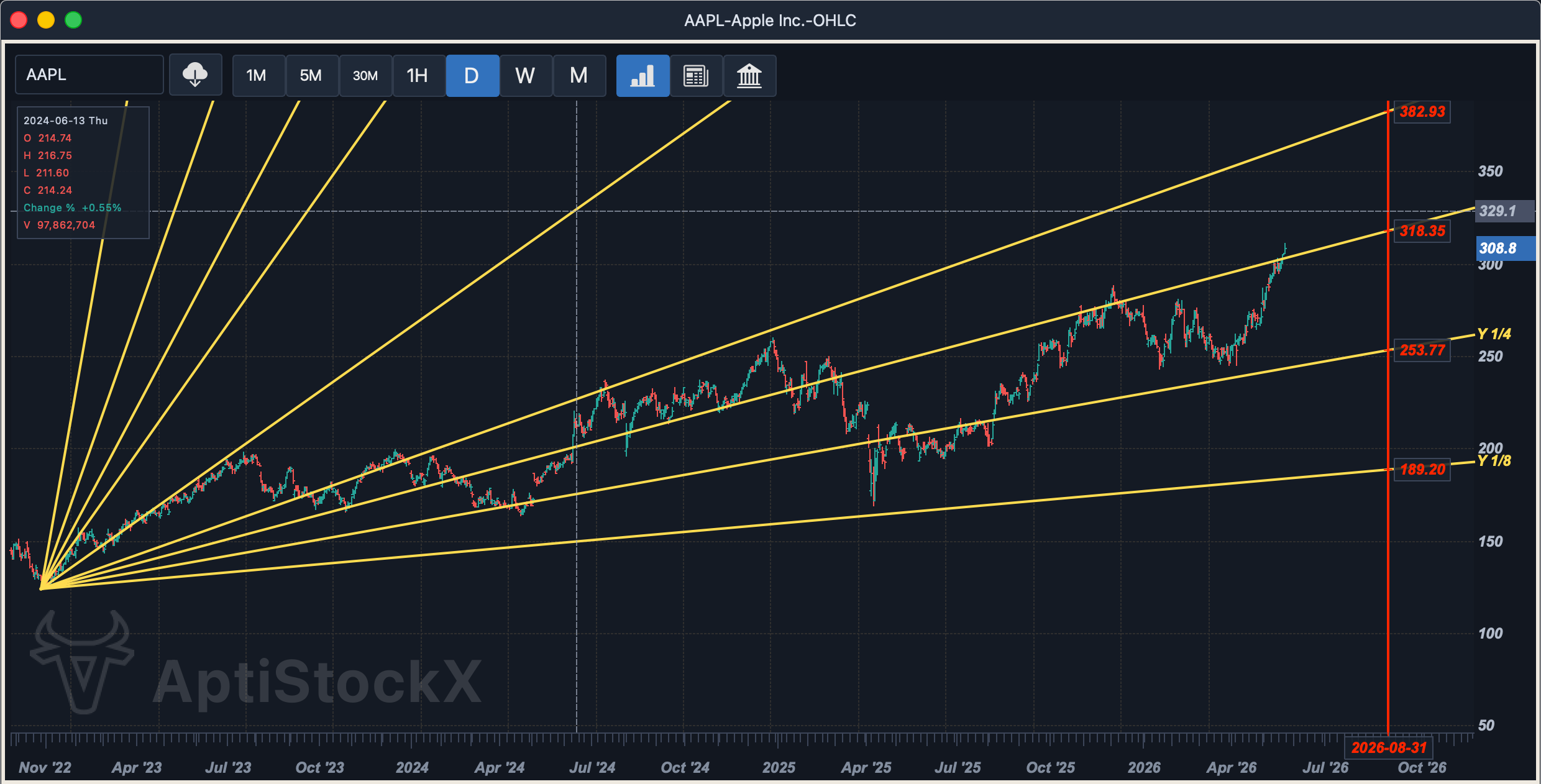1541x784 pixels.
Task: Switch to the 30M timeframe
Action: [x=365, y=75]
